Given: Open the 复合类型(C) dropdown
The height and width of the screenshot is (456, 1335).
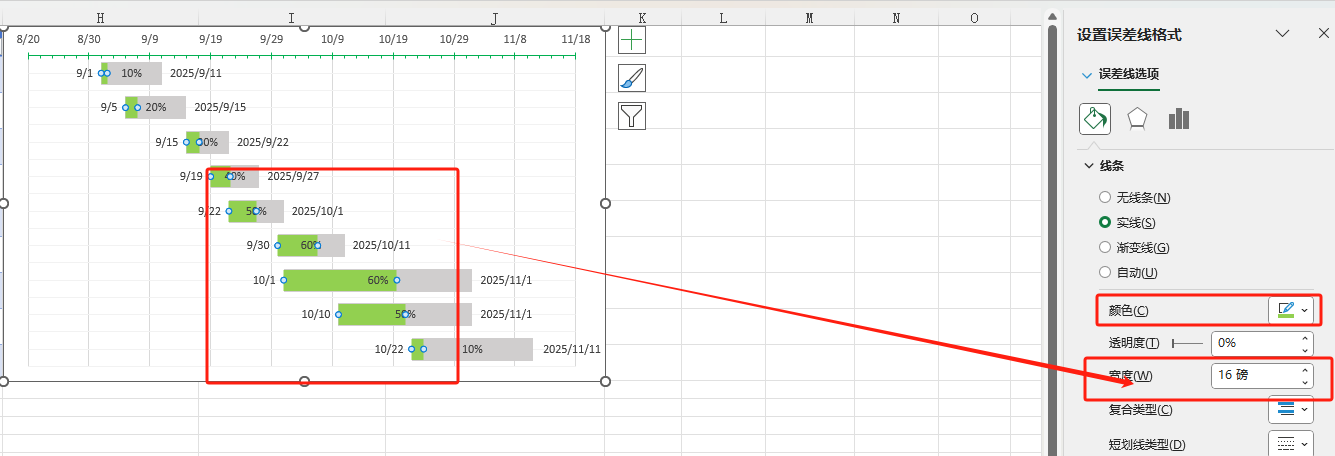Looking at the screenshot, I should coord(1291,409).
